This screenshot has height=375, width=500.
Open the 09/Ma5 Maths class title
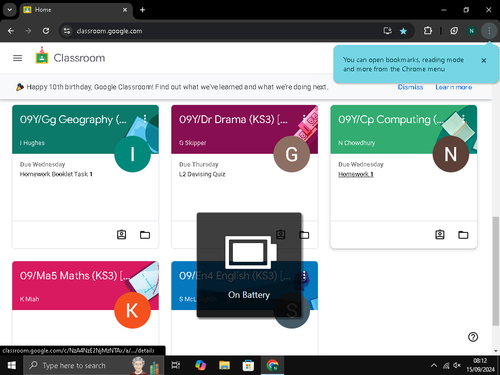[x=75, y=276]
